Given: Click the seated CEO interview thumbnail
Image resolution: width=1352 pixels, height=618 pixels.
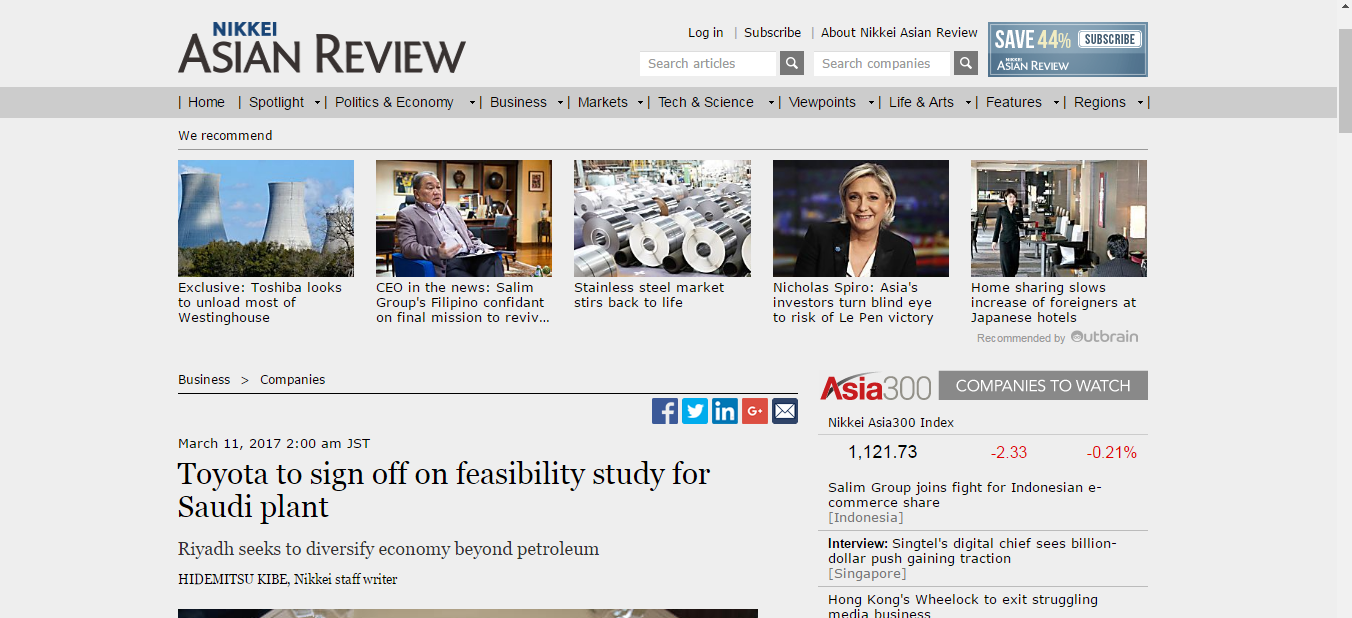Looking at the screenshot, I should (x=464, y=218).
